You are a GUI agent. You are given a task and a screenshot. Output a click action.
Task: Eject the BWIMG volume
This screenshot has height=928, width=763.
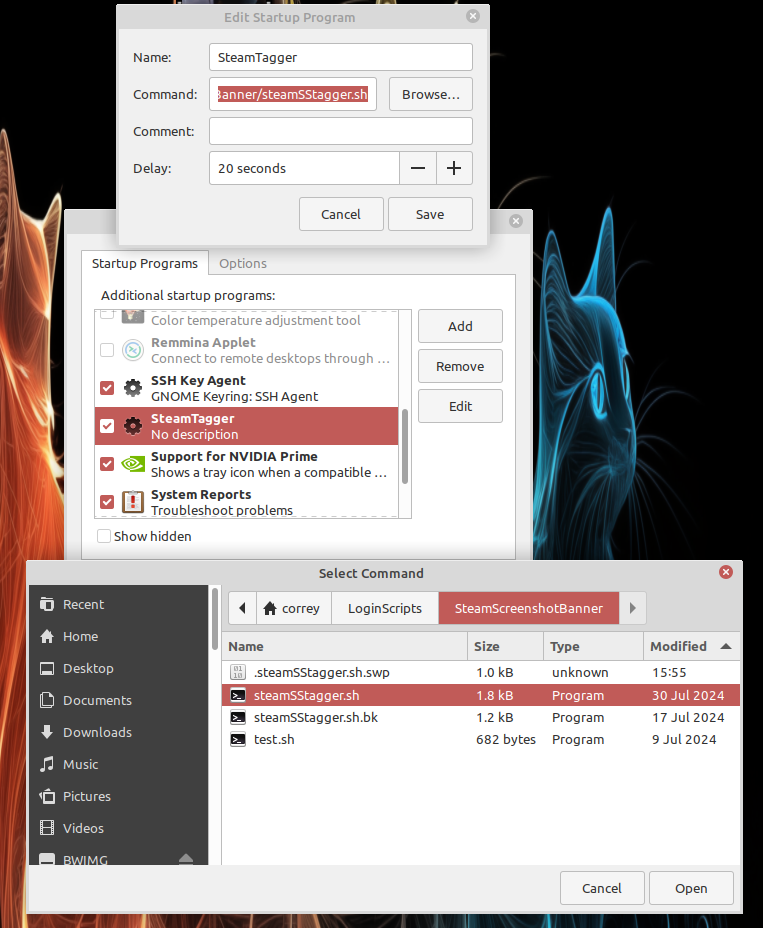point(186,859)
